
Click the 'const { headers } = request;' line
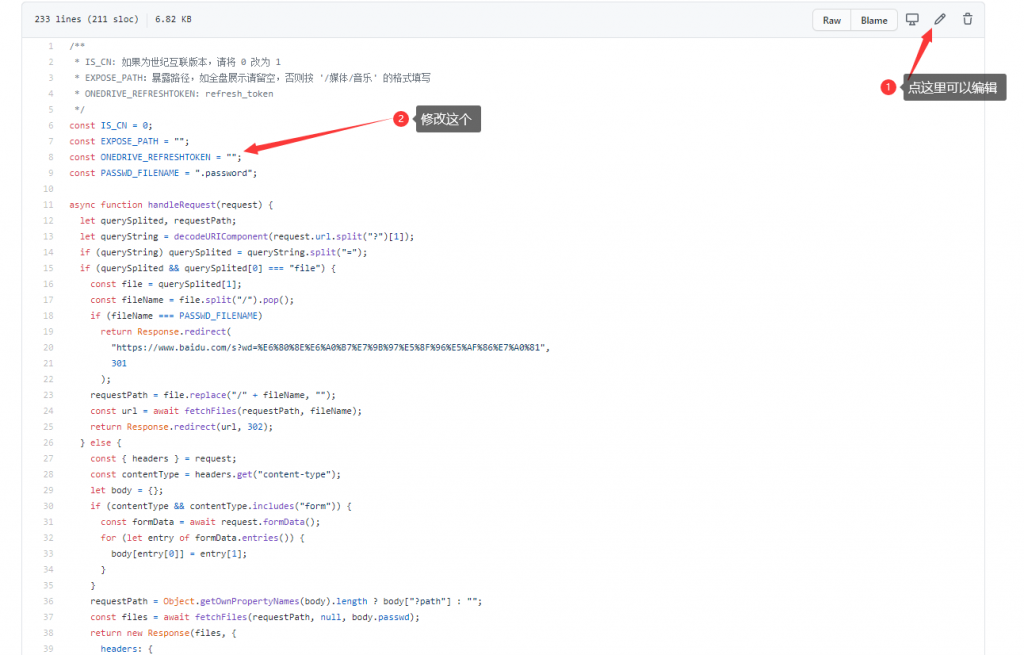point(163,458)
